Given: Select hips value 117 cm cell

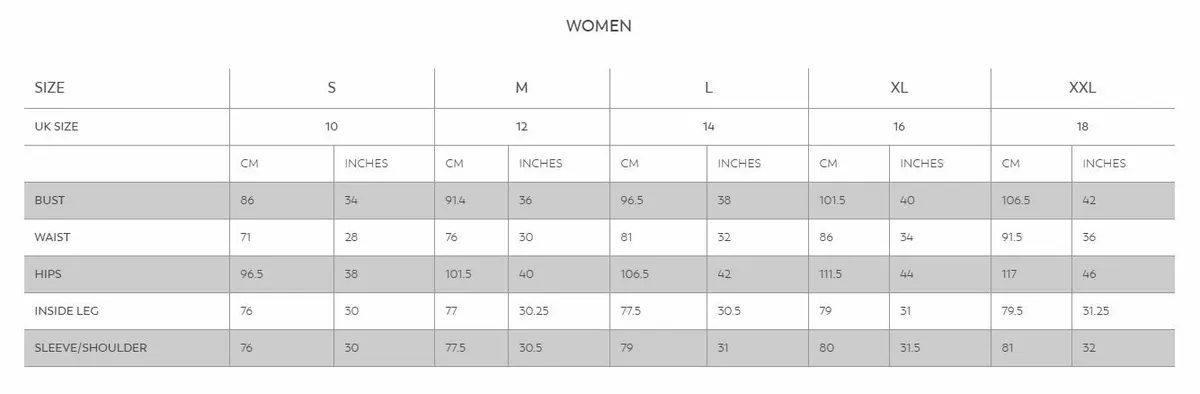Looking at the screenshot, I should (x=1031, y=274).
